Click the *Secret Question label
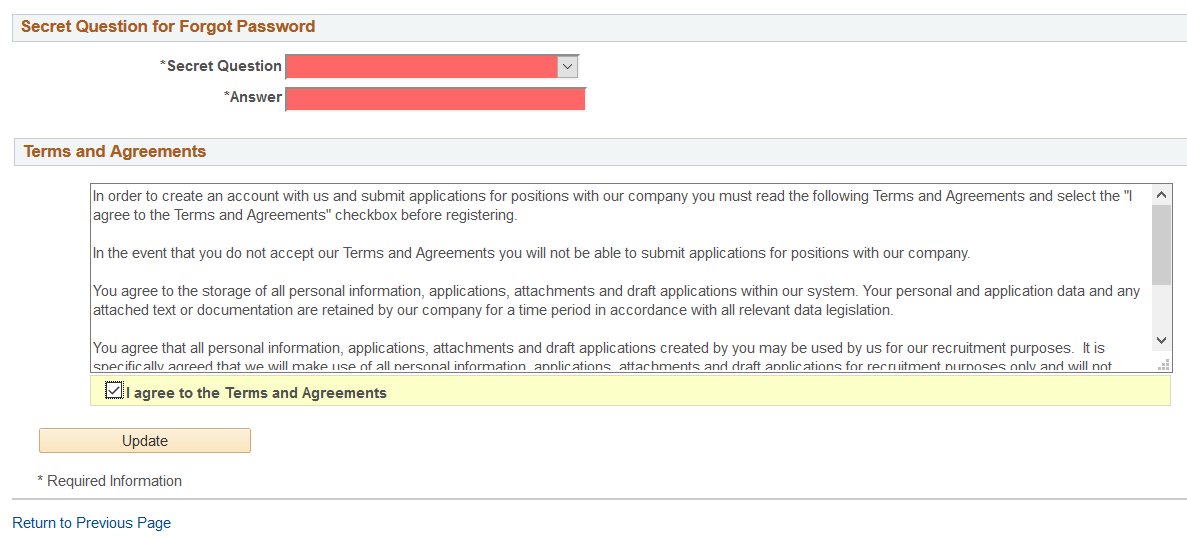This screenshot has height=538, width=1187. tap(220, 66)
